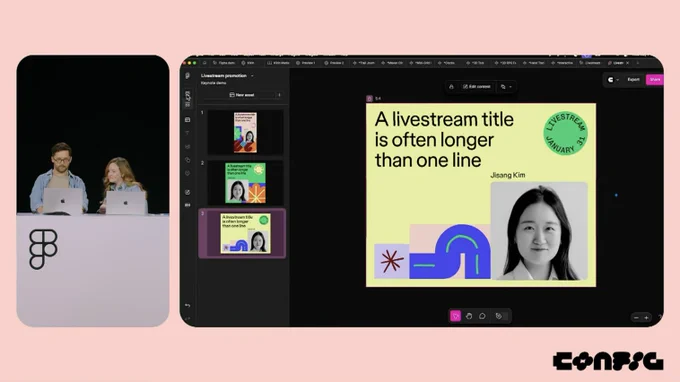The width and height of the screenshot is (680, 382).
Task: Click the New asset button
Action: coord(242,95)
